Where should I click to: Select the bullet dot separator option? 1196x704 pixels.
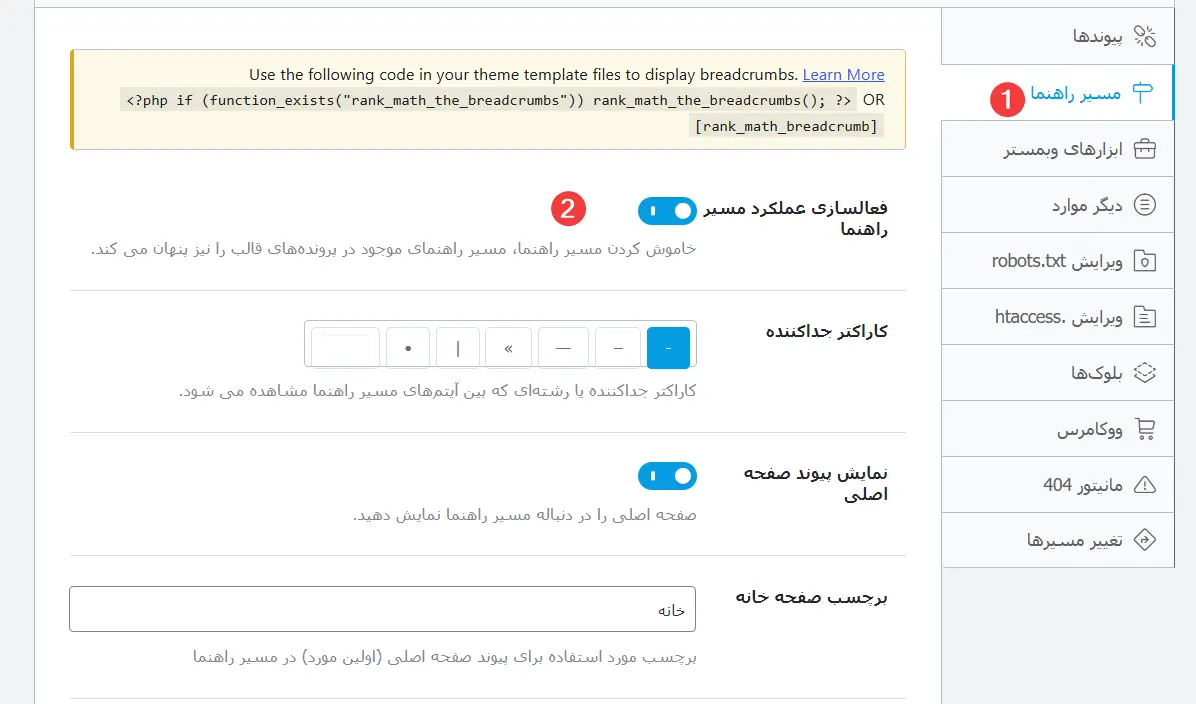pos(408,348)
